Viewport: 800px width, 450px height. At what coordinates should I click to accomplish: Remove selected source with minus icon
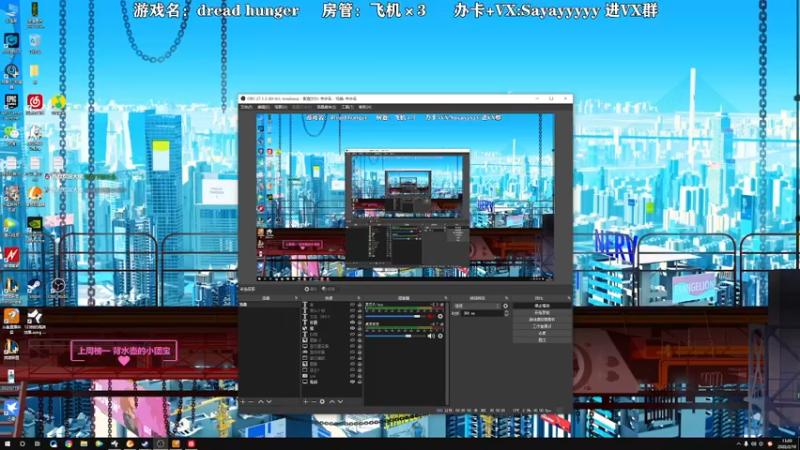point(314,402)
